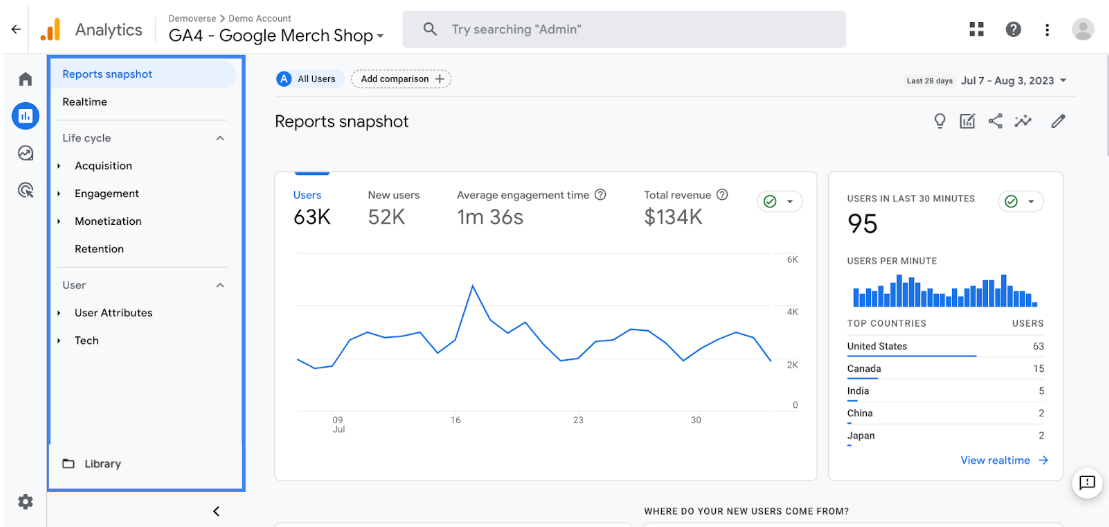Click the Demo Account breadcrumb
The height and width of the screenshot is (527, 1109).
260,18
